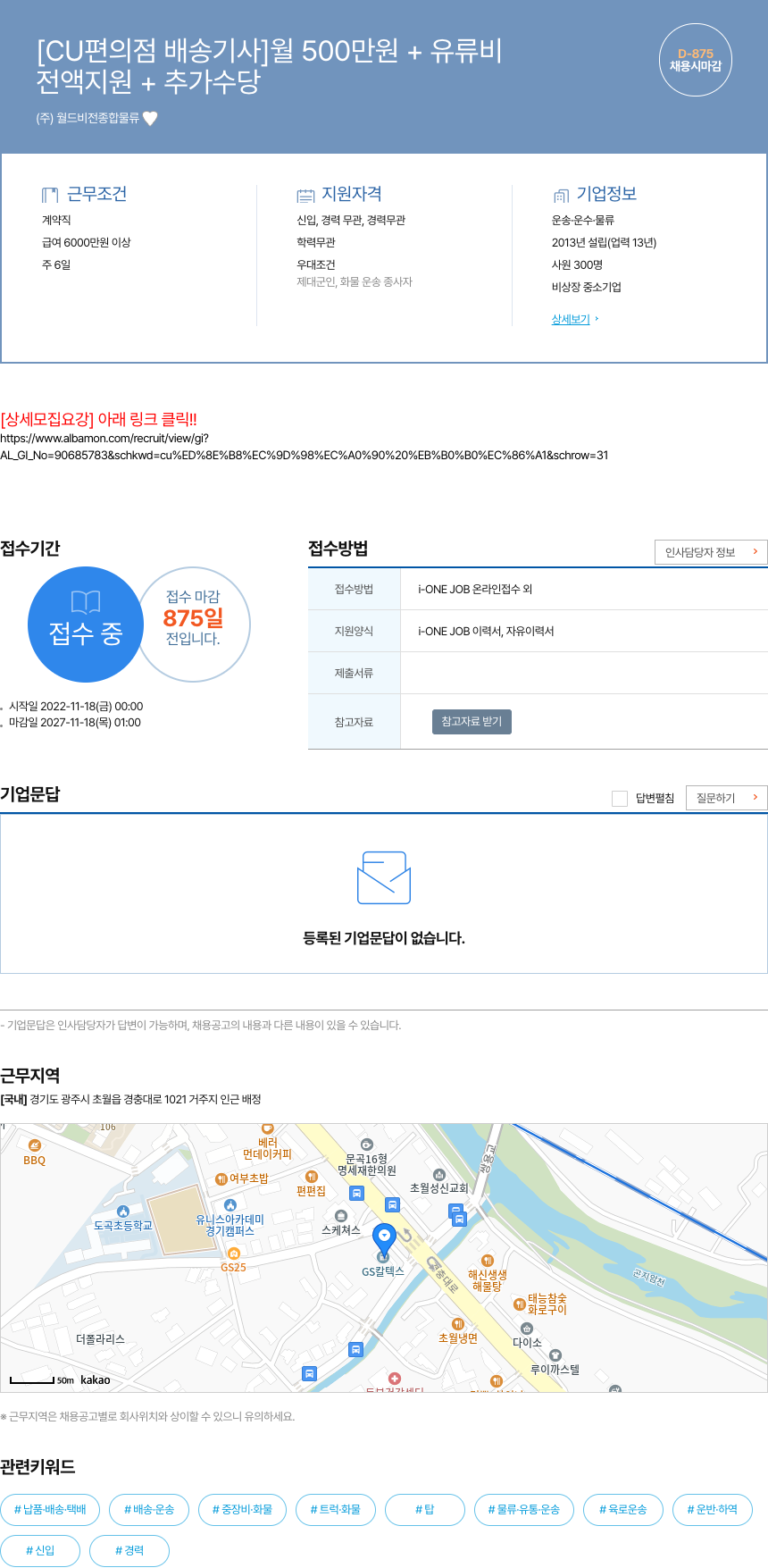Click the 마감일 2027-11-18(목) 01:00 text
Image resolution: width=768 pixels, height=1568 pixels.
pos(75,723)
